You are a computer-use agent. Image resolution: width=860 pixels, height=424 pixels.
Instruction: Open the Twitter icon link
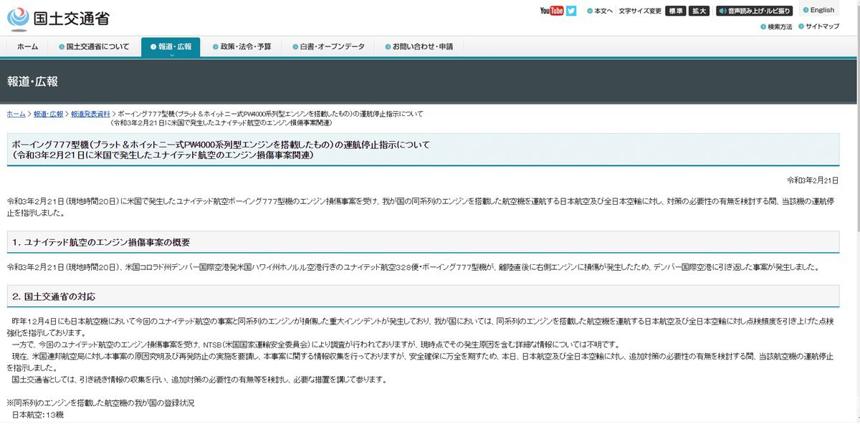571,11
